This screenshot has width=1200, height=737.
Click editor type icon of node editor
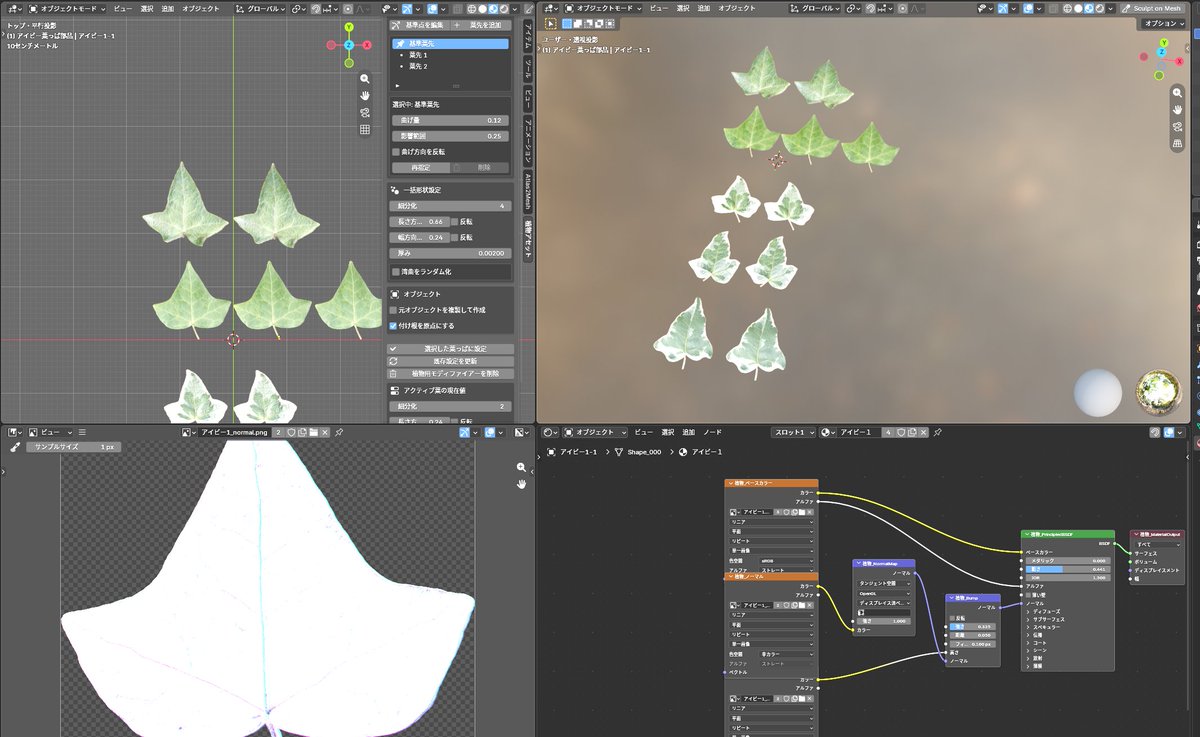(552, 432)
